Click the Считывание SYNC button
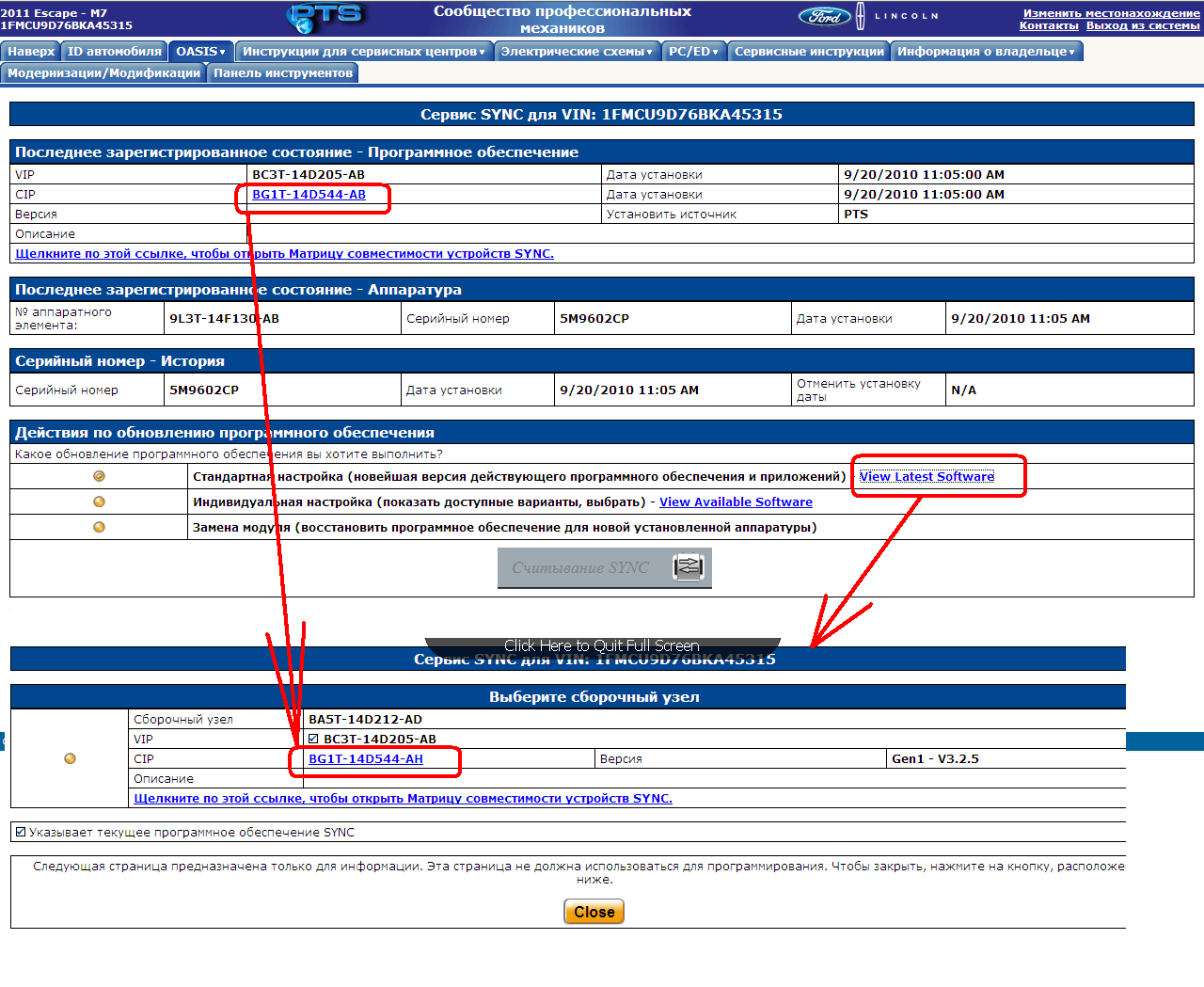This screenshot has width=1204, height=987. click(x=604, y=568)
